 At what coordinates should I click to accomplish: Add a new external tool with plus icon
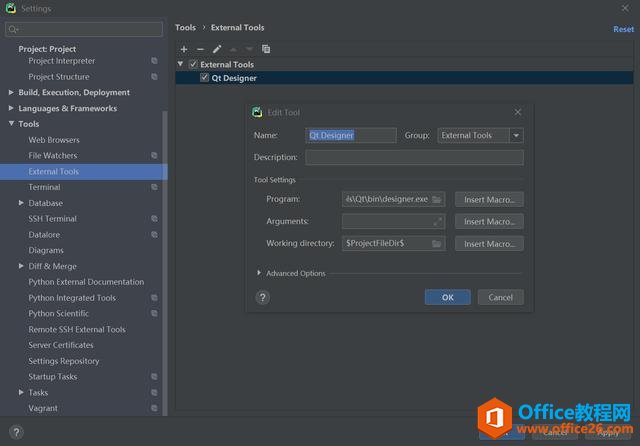(x=184, y=49)
